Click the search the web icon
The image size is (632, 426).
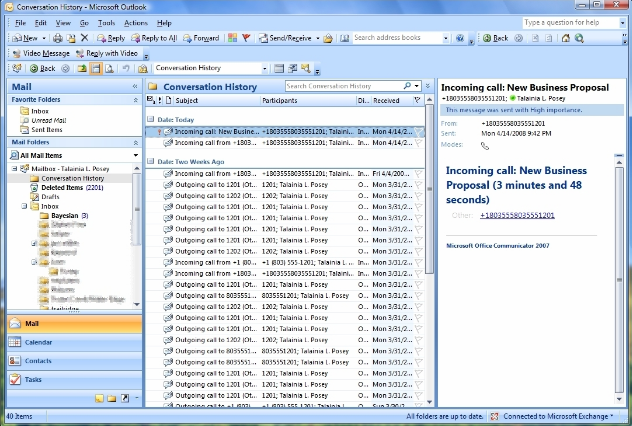(x=580, y=38)
